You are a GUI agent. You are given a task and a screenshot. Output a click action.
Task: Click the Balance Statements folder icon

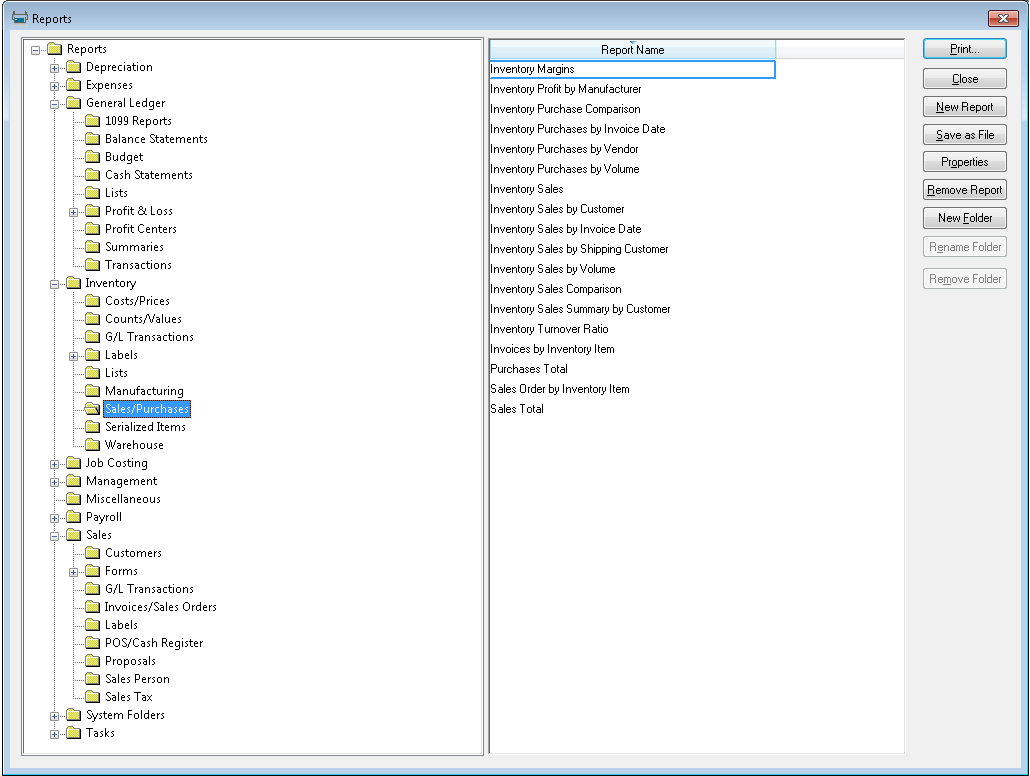click(93, 139)
